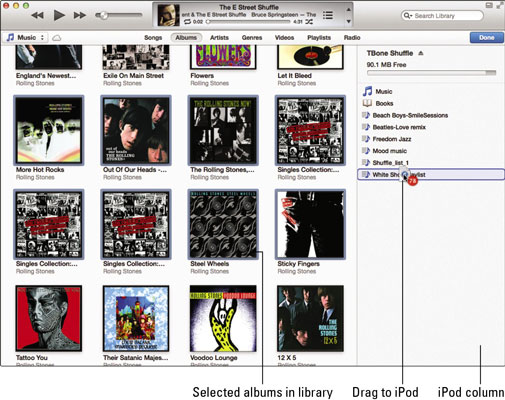Select the highlighted White Shoe playlist
Viewport: 505px width, 400px height.
coord(431,175)
